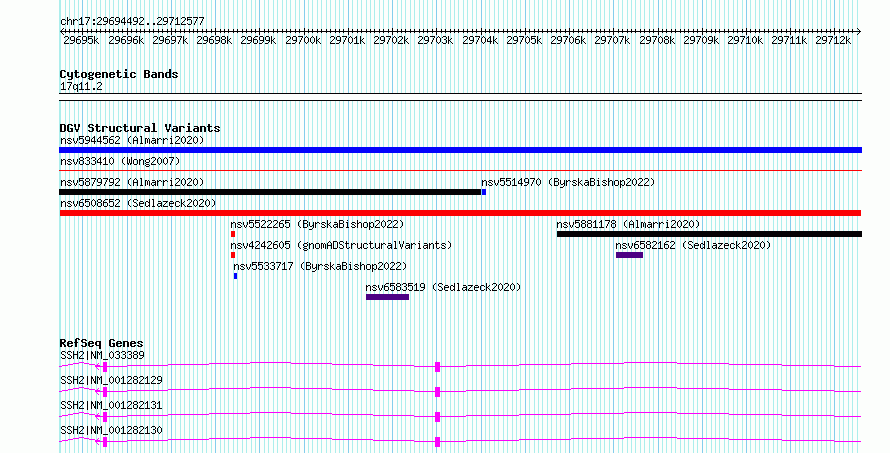Open the nsv5514970 (ByrskaBishop2022) label
This screenshot has height=453, width=890.
(568, 182)
